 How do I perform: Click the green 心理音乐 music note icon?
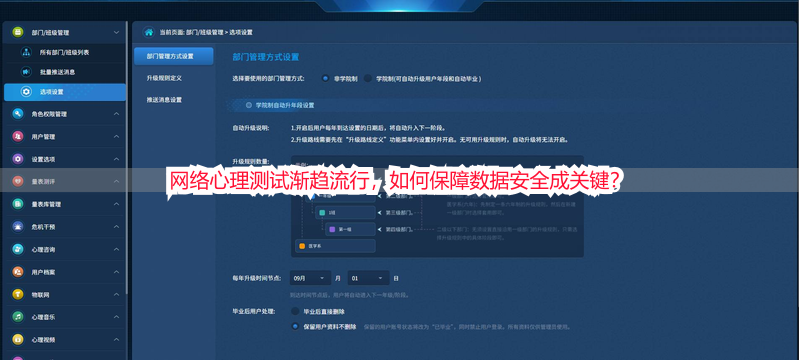coord(18,317)
